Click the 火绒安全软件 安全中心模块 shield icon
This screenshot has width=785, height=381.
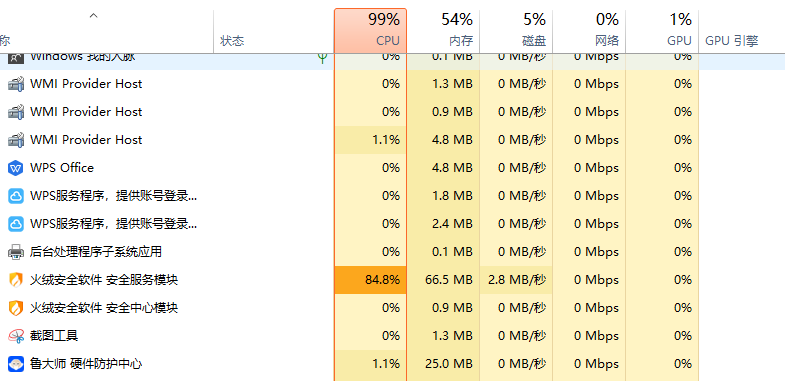click(16, 307)
